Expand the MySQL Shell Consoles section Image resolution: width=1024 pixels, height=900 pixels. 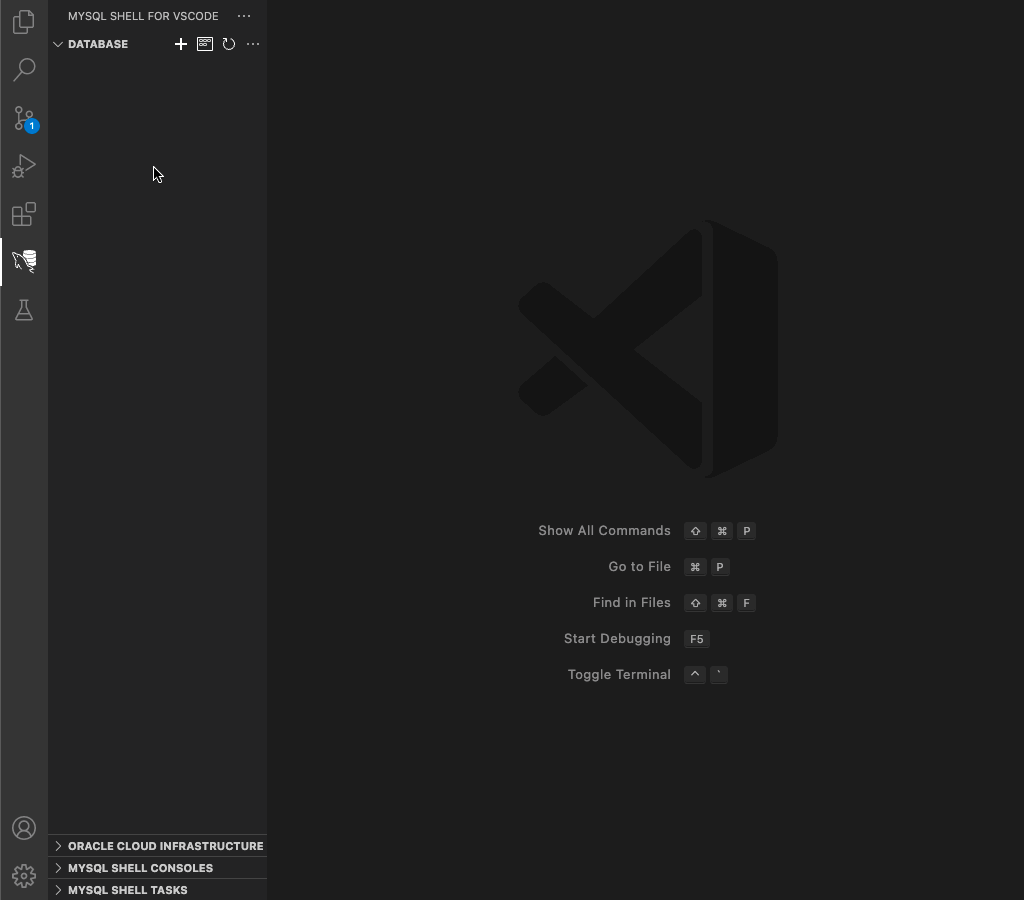coord(157,868)
